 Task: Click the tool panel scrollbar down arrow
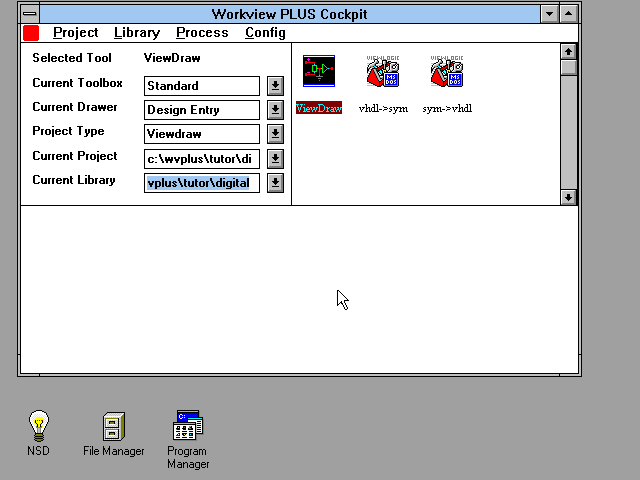[x=568, y=197]
